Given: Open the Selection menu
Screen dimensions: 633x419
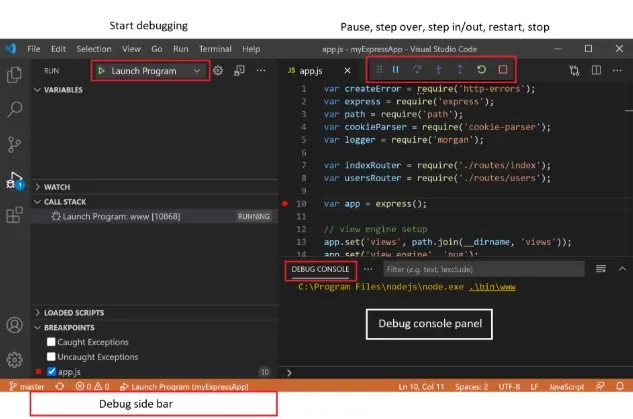Looking at the screenshot, I should coord(94,49).
